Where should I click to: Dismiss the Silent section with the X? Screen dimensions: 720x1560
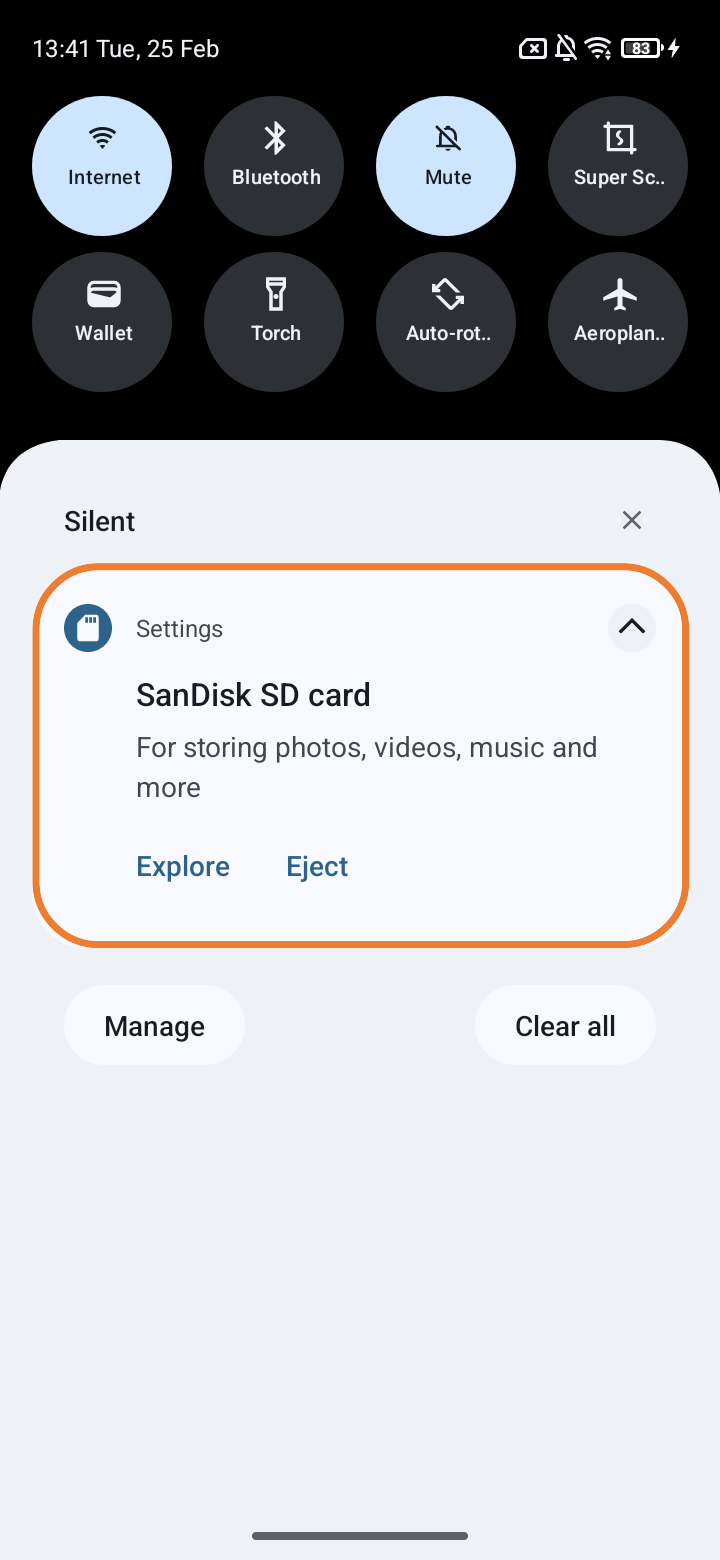[x=631, y=520]
